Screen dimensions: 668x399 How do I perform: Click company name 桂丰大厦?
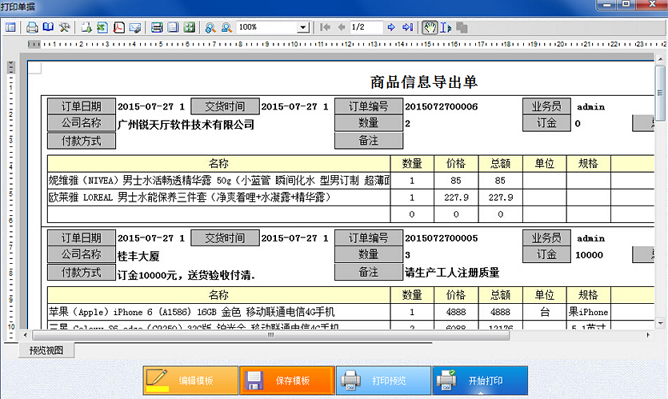point(138,256)
